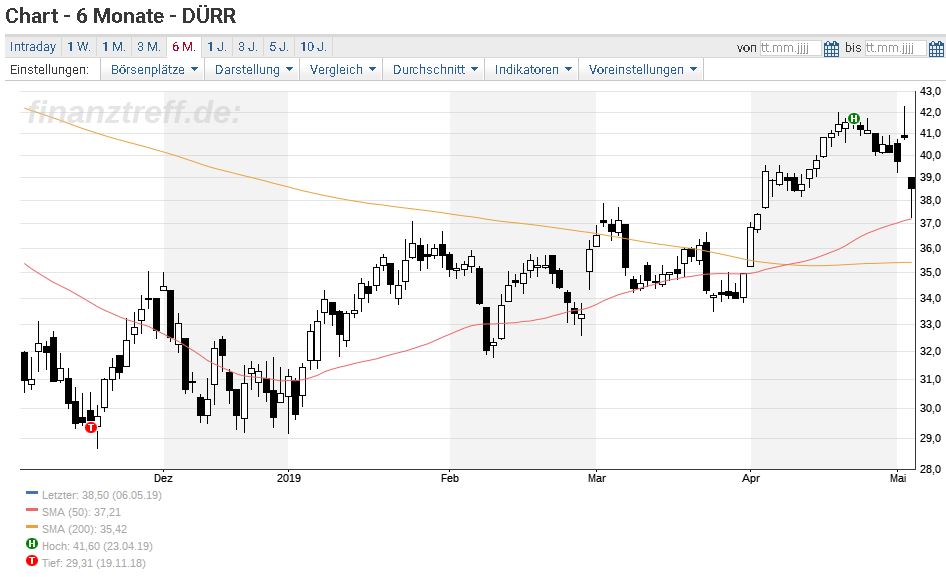Click the '43,0' y-axis price label

(x=930, y=91)
